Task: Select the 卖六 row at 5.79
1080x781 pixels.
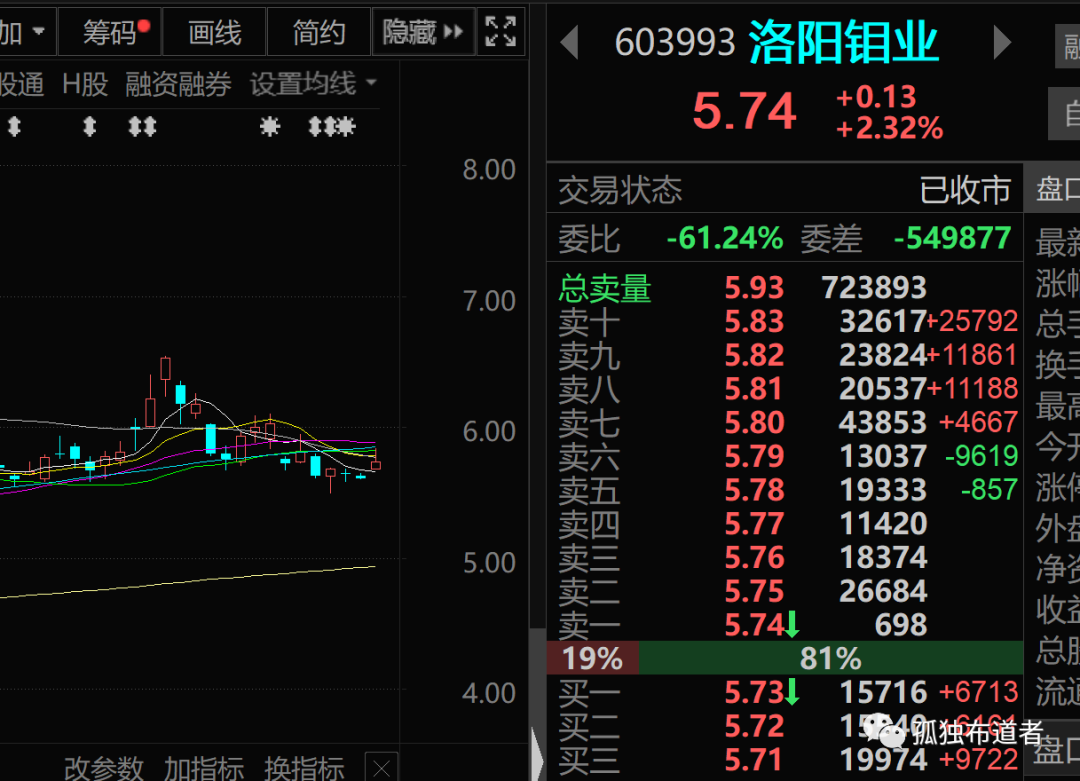Action: (787, 456)
